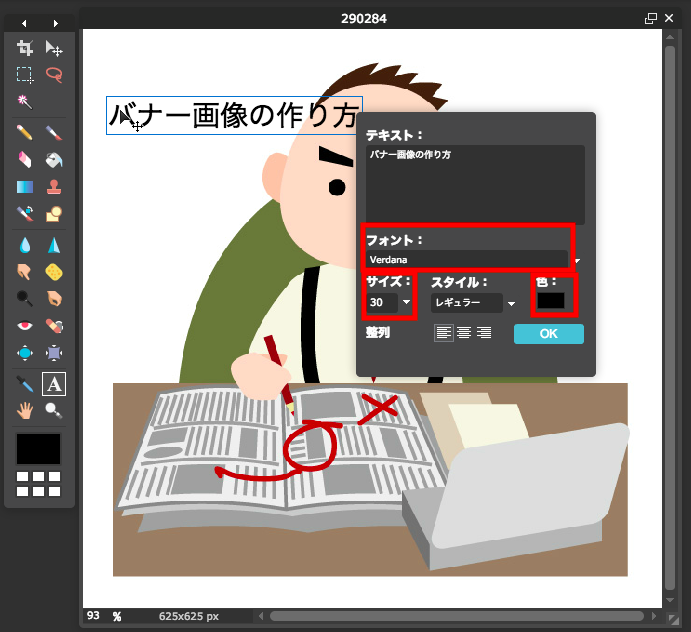Maximize the 290284 image window

tap(650, 19)
